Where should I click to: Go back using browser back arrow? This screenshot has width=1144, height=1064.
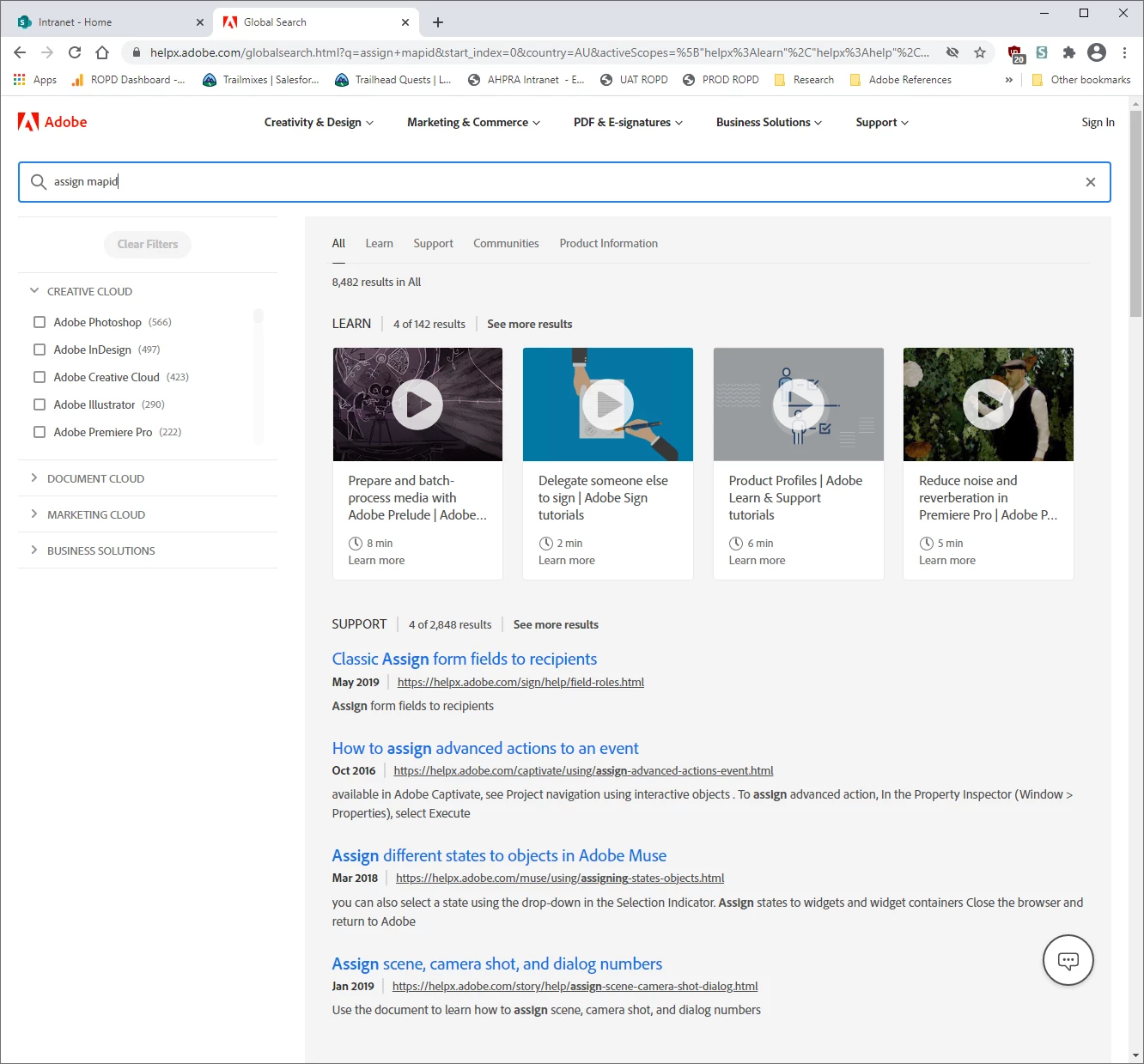tap(20, 52)
